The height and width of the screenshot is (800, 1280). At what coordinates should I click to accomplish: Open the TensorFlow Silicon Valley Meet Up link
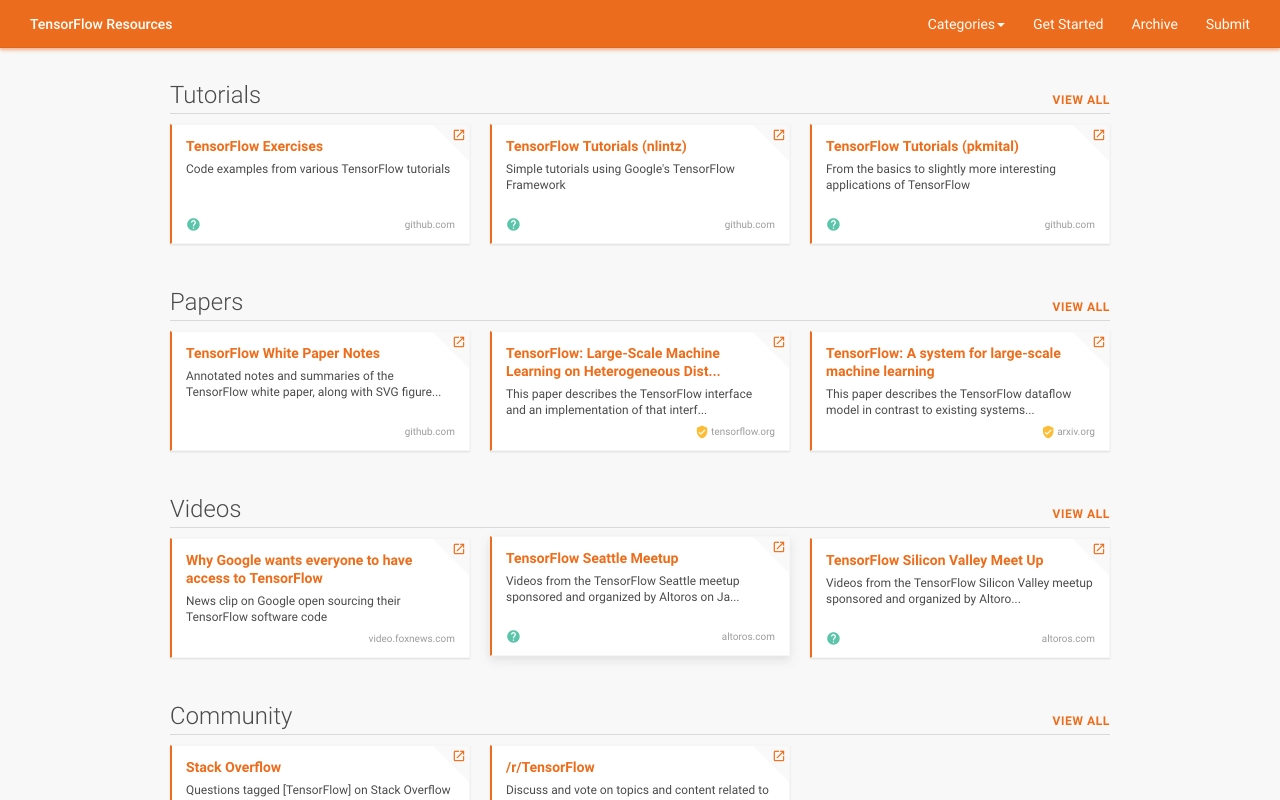coord(935,560)
